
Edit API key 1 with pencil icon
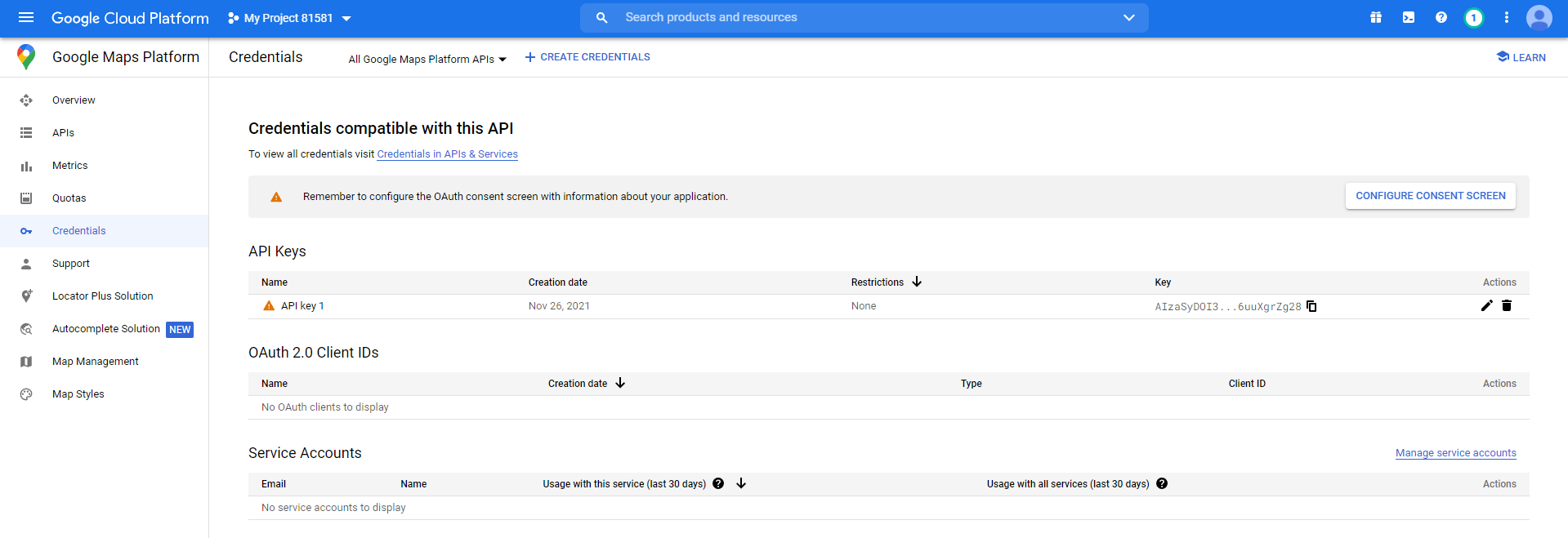click(x=1486, y=305)
